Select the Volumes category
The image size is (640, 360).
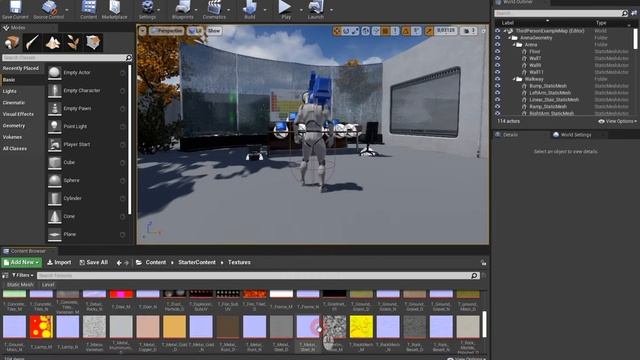pos(12,137)
